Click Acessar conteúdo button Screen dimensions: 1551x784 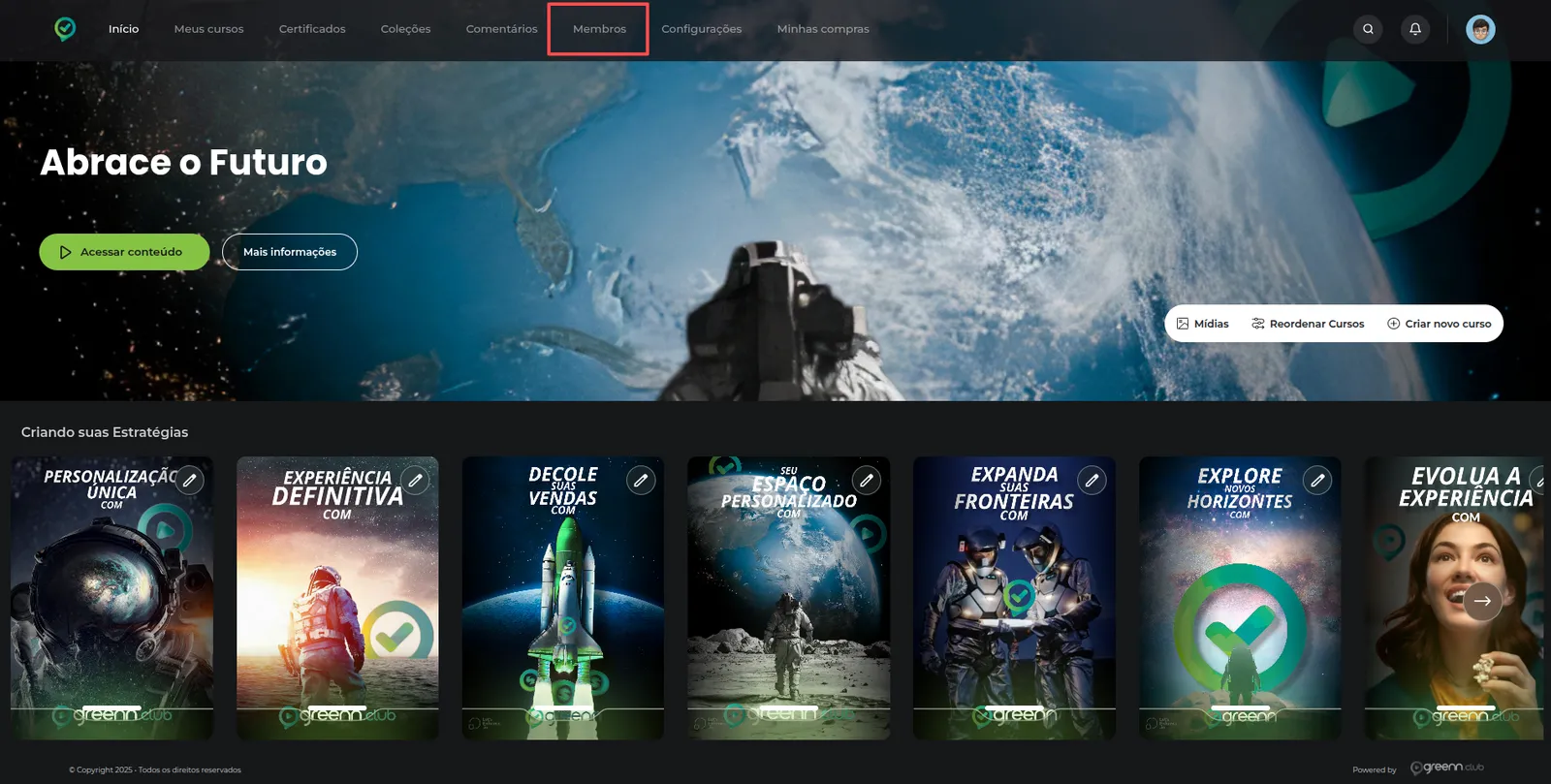[124, 252]
